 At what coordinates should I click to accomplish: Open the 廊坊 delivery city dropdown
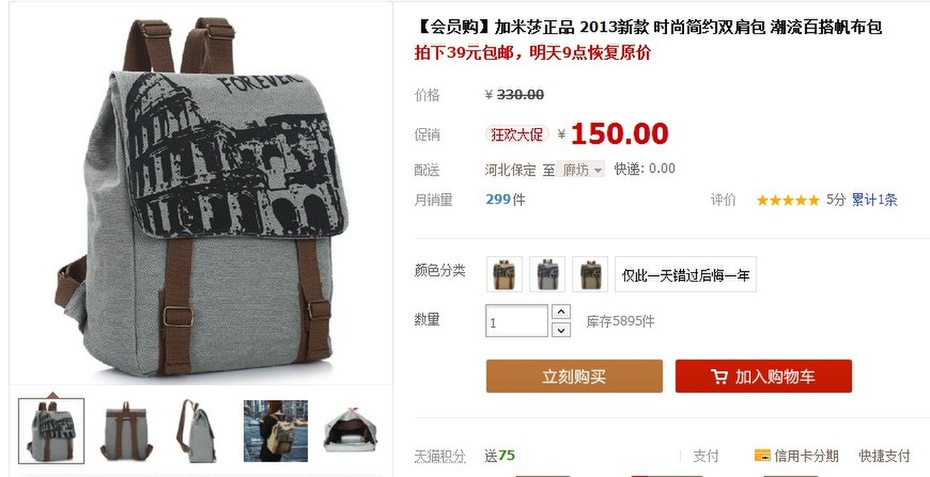click(581, 170)
